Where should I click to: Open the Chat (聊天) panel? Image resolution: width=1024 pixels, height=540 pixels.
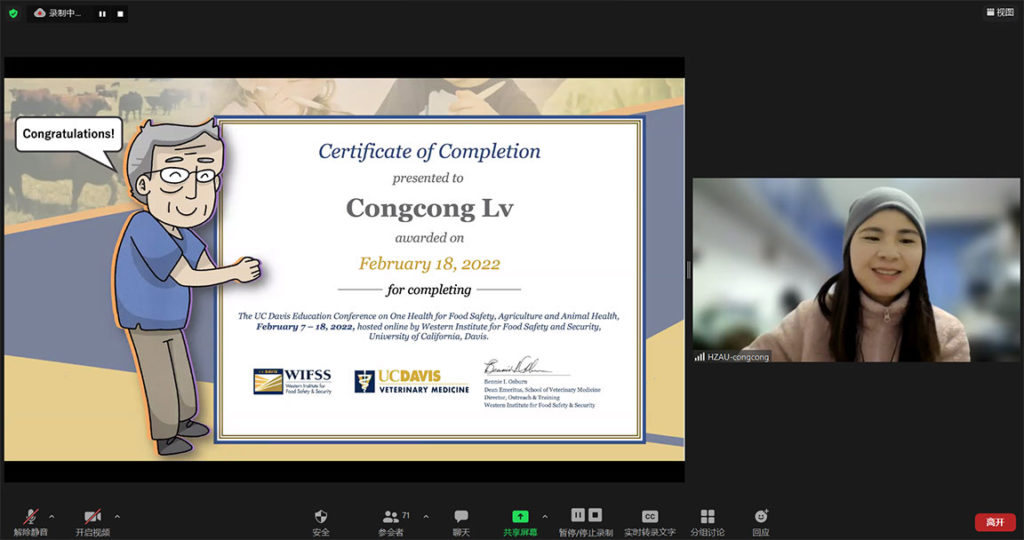[461, 520]
